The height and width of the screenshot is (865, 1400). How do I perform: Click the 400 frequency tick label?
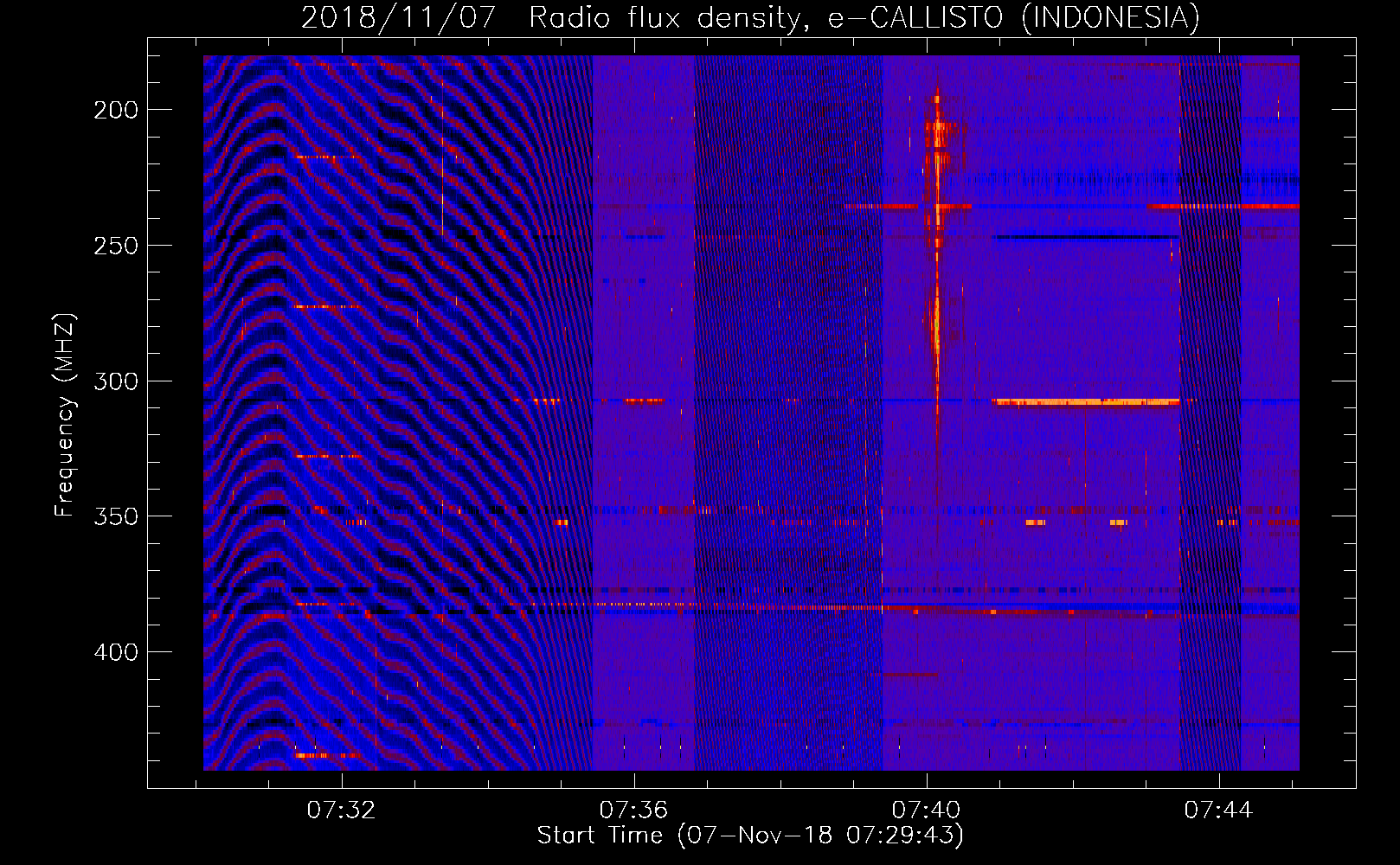[x=116, y=652]
